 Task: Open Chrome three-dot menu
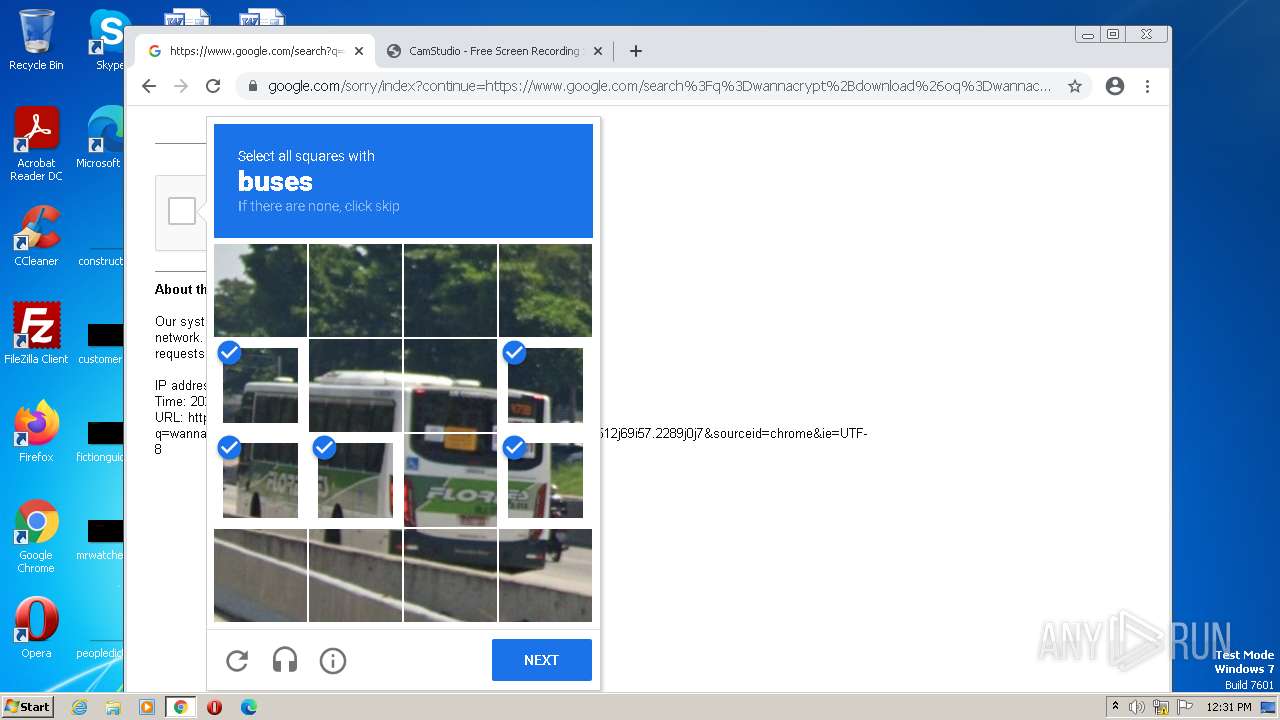1147,86
